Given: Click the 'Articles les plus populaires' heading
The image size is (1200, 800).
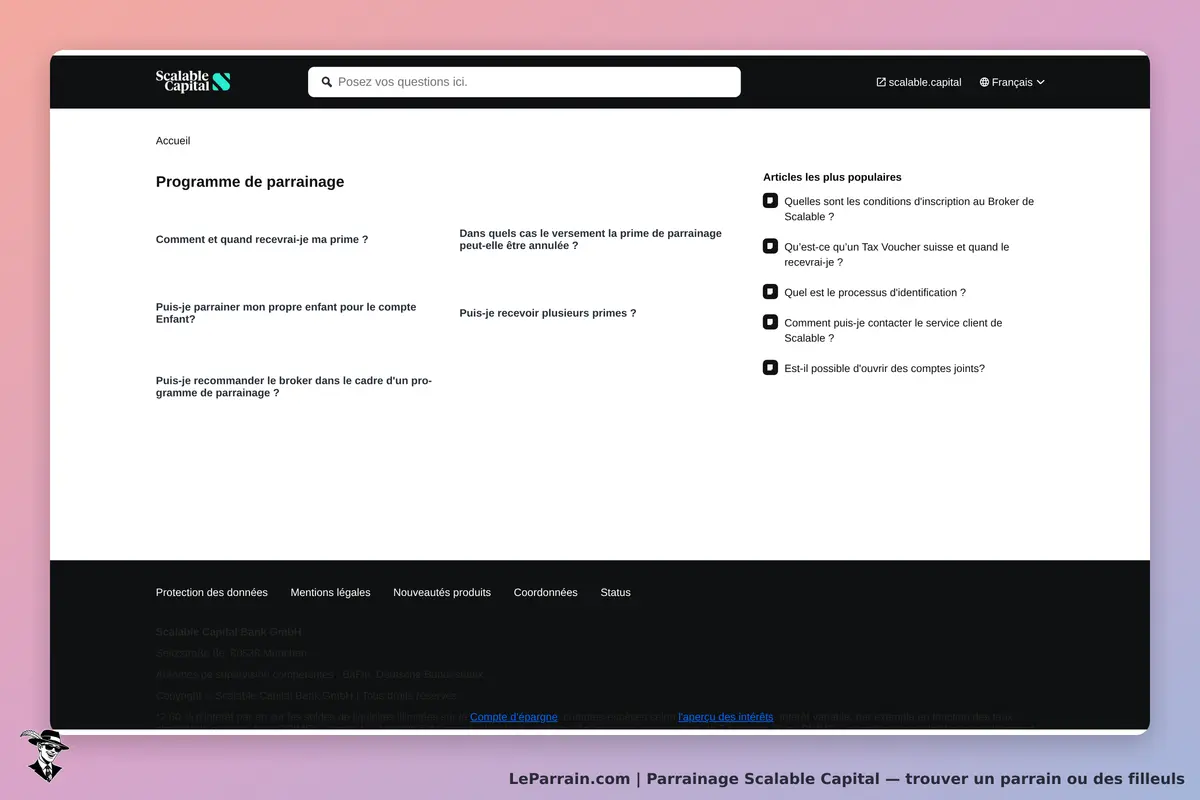Looking at the screenshot, I should (832, 177).
